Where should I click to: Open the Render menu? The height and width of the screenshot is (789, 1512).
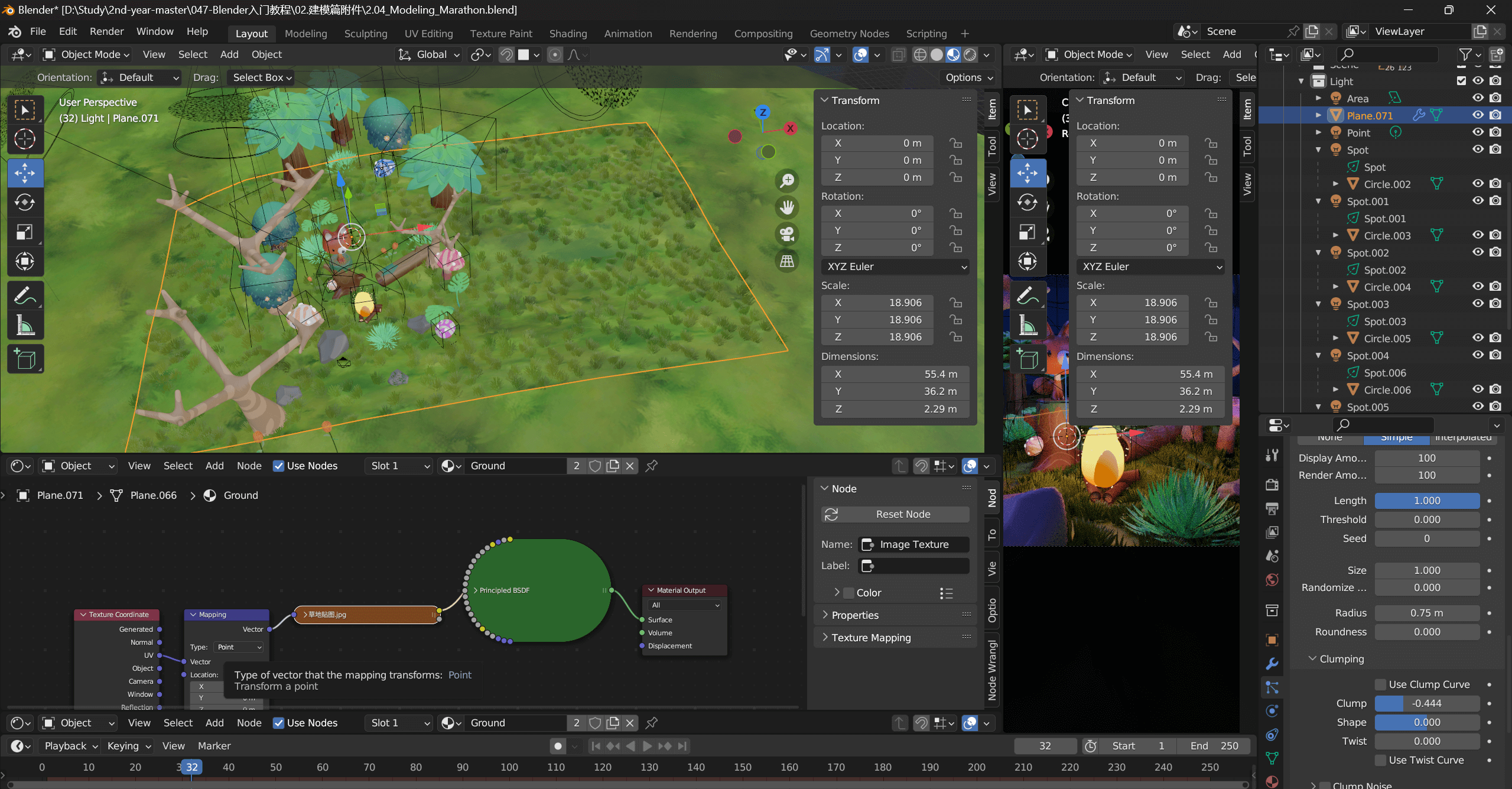(x=106, y=31)
